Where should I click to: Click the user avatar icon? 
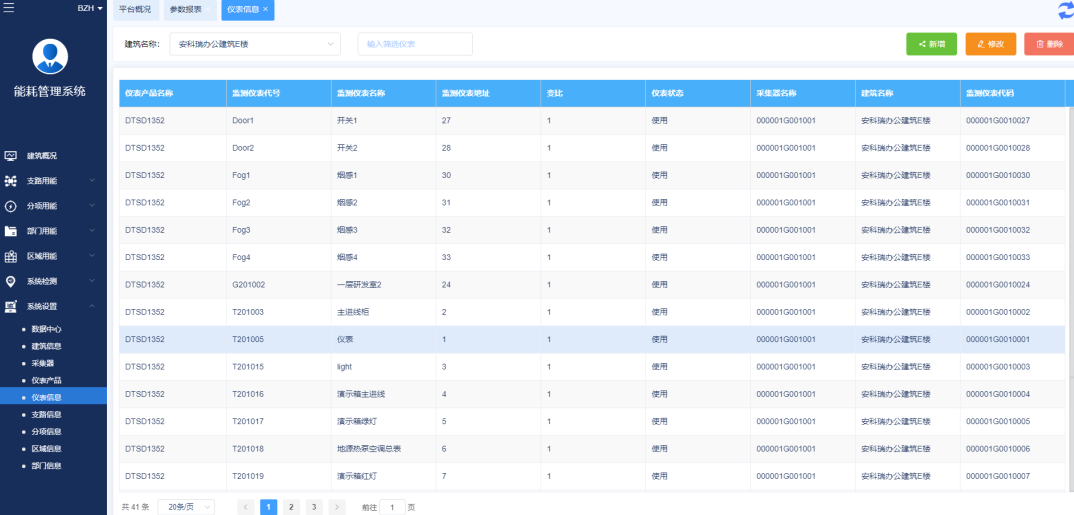(50, 56)
